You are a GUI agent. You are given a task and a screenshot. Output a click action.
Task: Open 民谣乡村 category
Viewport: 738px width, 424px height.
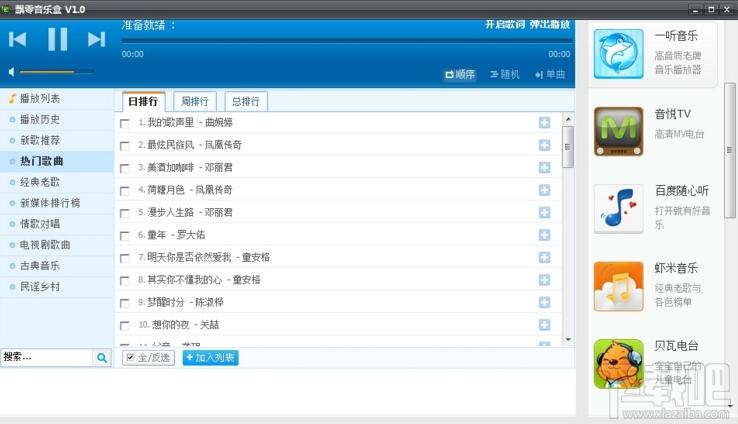click(56, 287)
